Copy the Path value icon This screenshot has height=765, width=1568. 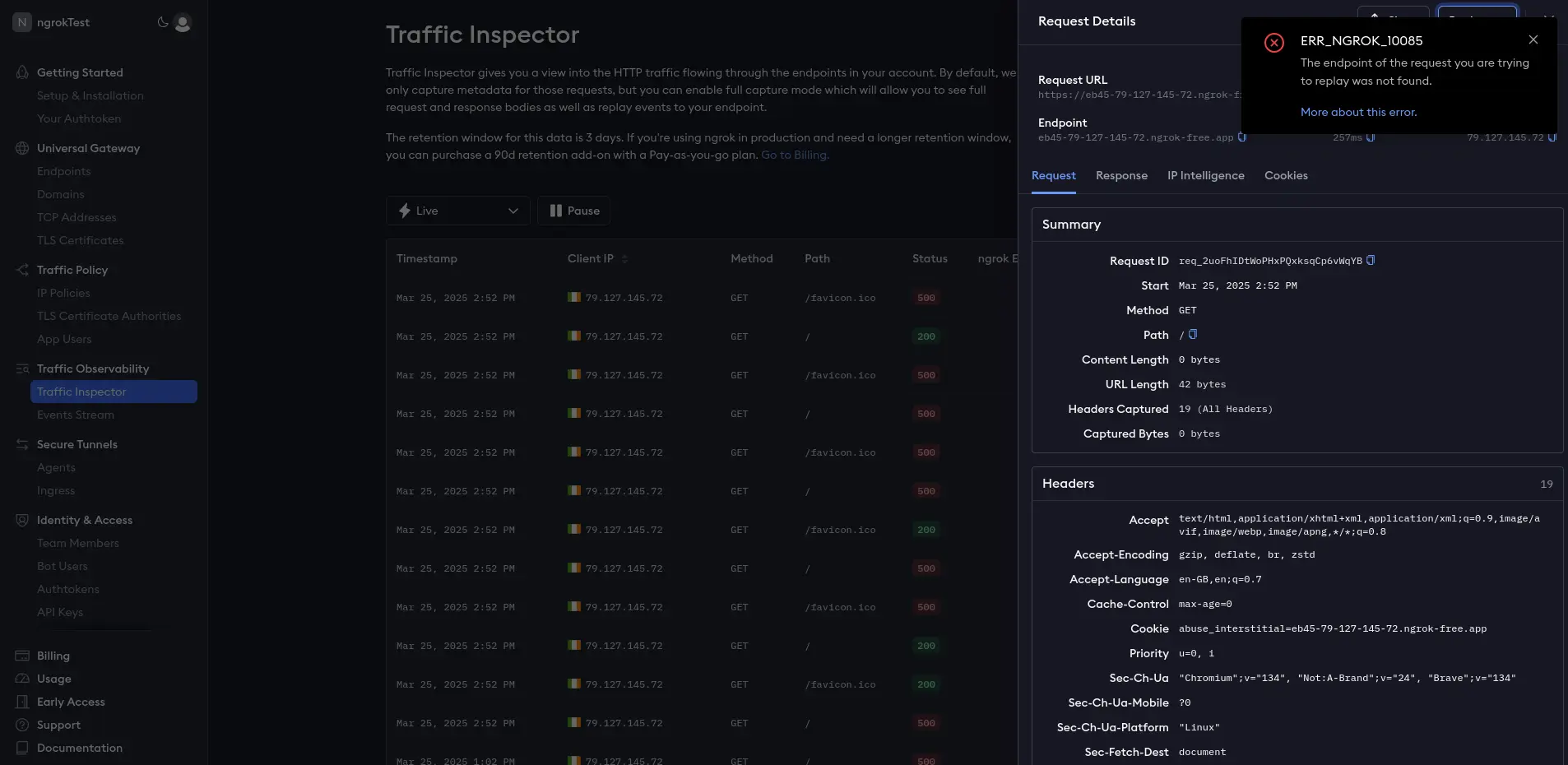1193,335
